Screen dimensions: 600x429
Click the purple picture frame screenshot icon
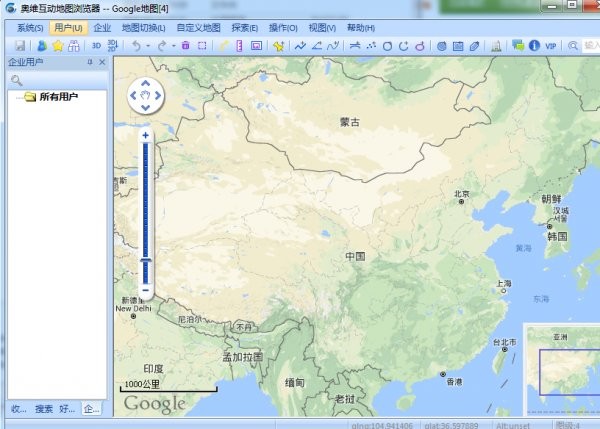[x=256, y=46]
